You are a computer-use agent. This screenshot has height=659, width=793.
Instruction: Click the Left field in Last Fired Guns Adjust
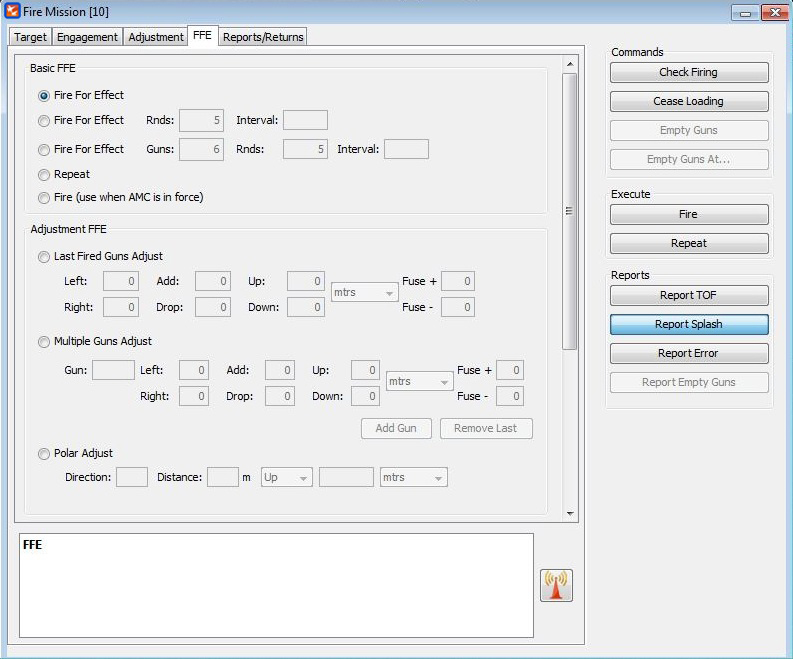(x=121, y=281)
